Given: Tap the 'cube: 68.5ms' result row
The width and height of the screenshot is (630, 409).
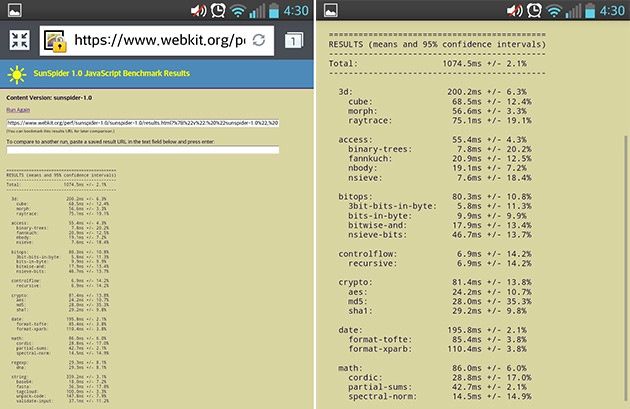Looking at the screenshot, I should click(x=440, y=102).
